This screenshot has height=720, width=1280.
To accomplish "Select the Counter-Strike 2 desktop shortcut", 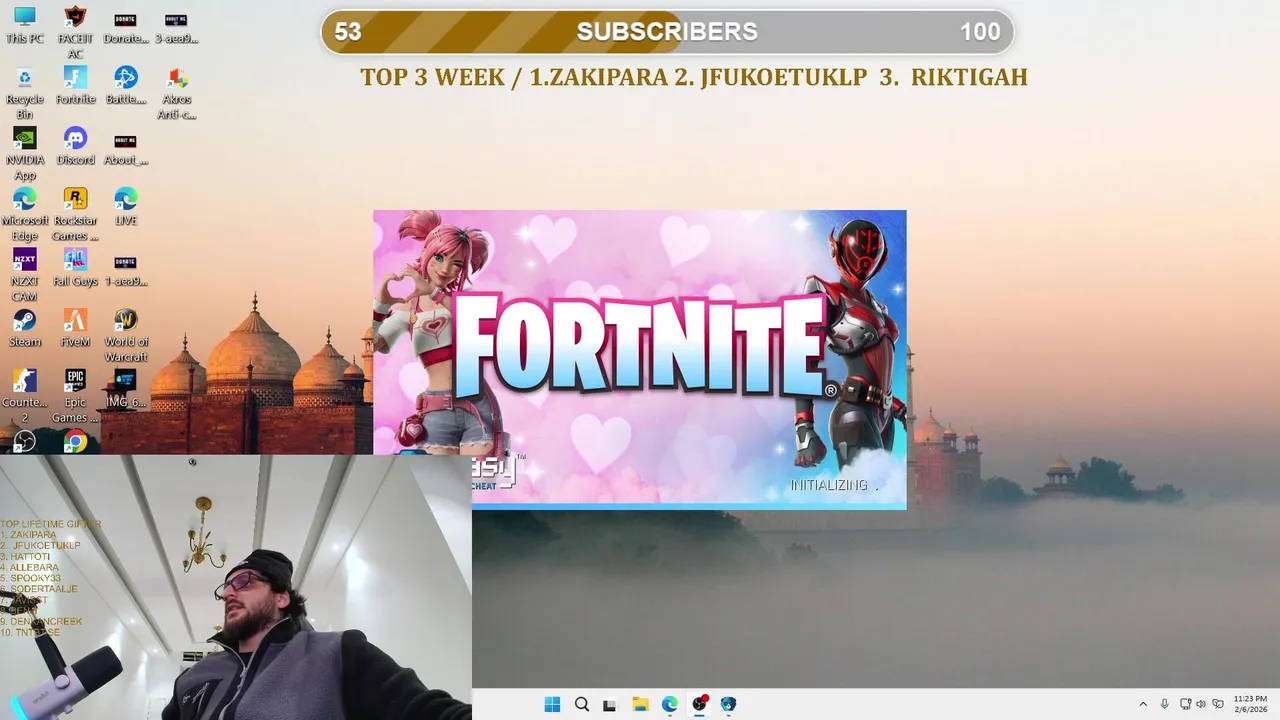I will (25, 396).
